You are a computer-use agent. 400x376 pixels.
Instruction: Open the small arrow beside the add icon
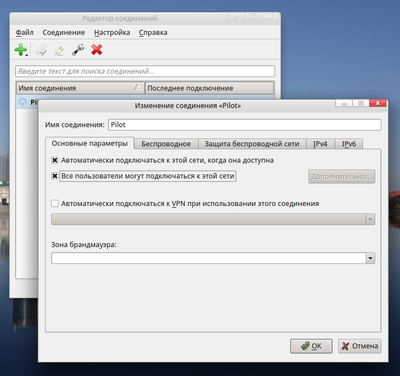click(x=27, y=55)
